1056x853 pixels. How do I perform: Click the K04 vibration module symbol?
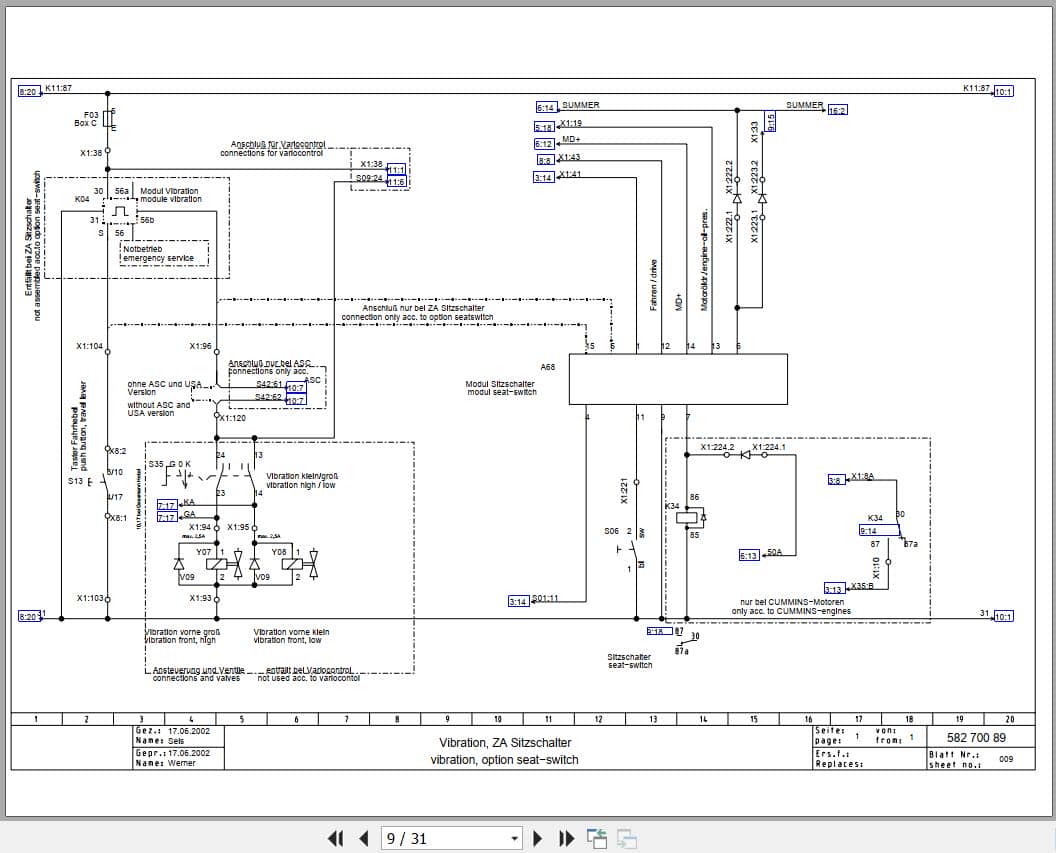(x=121, y=212)
